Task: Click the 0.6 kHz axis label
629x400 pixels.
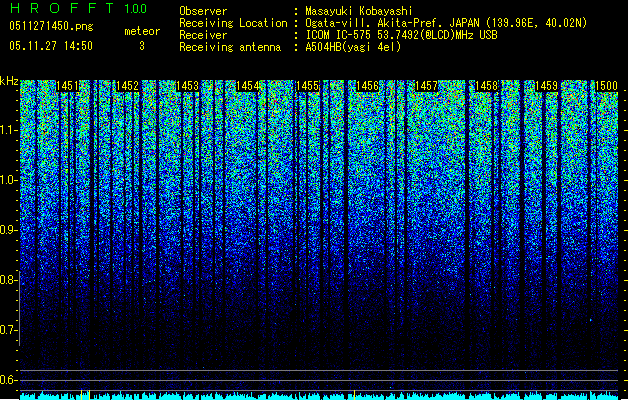Action: click(9, 380)
